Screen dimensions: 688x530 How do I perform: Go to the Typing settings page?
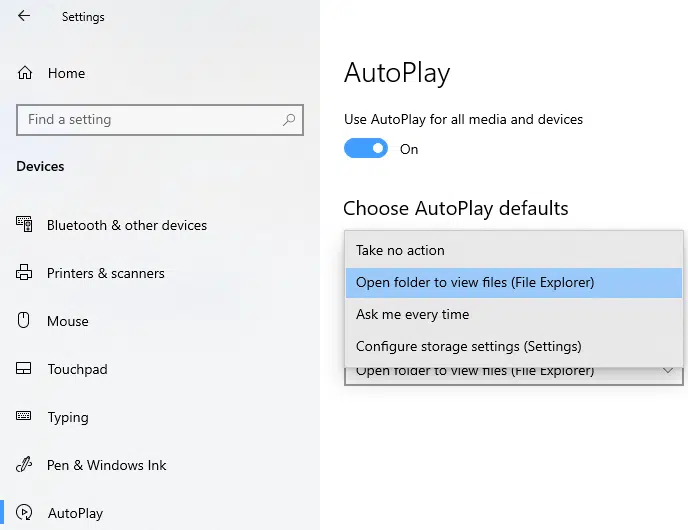(x=68, y=417)
